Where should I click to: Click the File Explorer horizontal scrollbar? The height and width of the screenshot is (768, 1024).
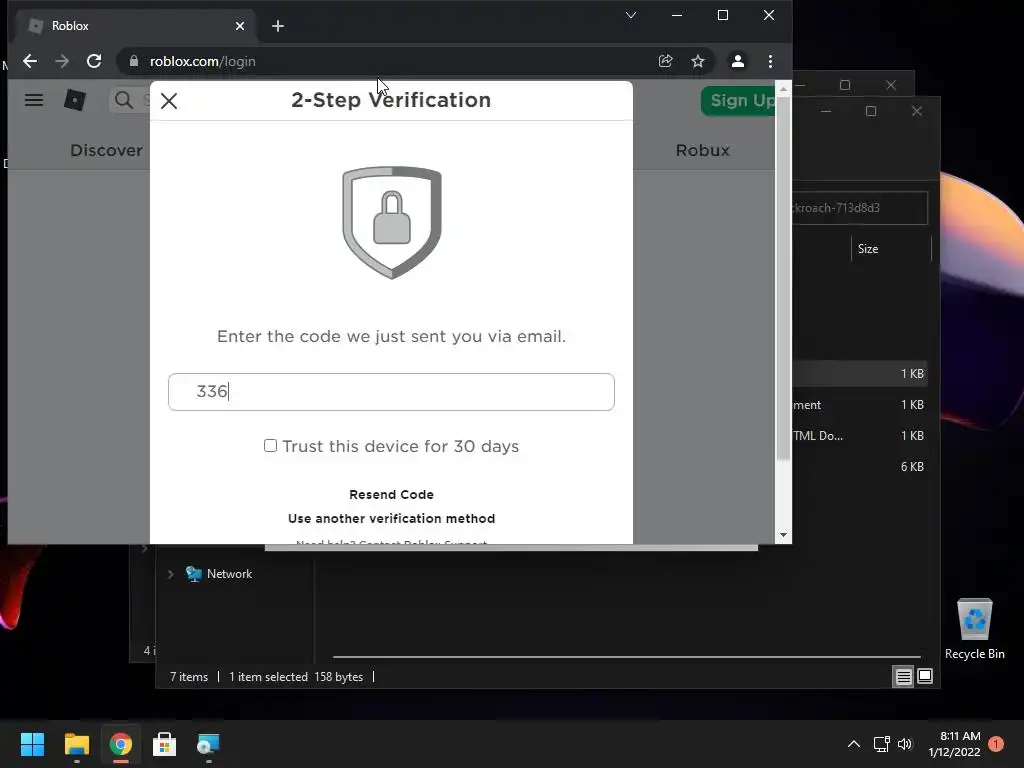[x=627, y=656]
